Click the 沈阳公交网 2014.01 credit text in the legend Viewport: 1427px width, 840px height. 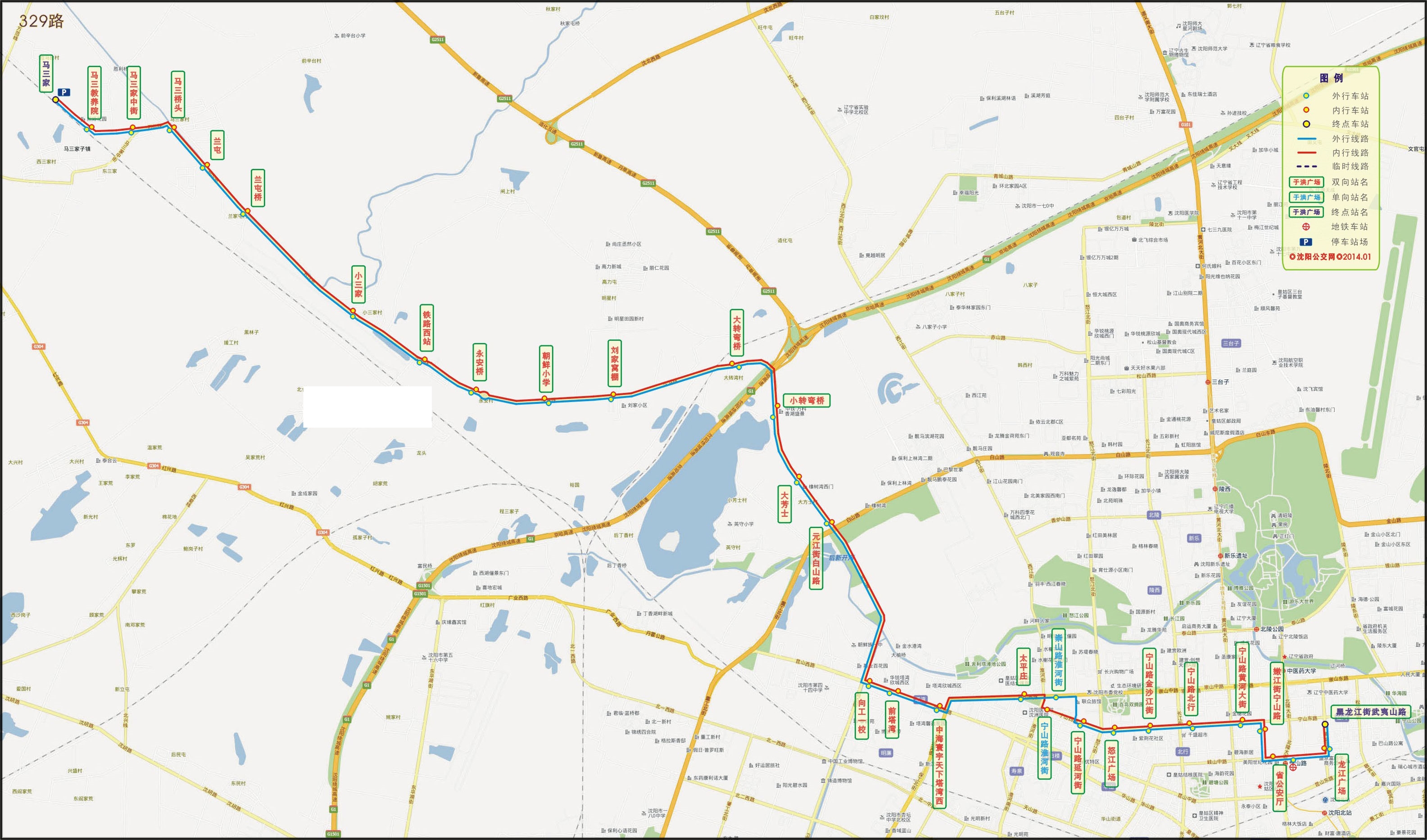pyautogui.click(x=1330, y=257)
